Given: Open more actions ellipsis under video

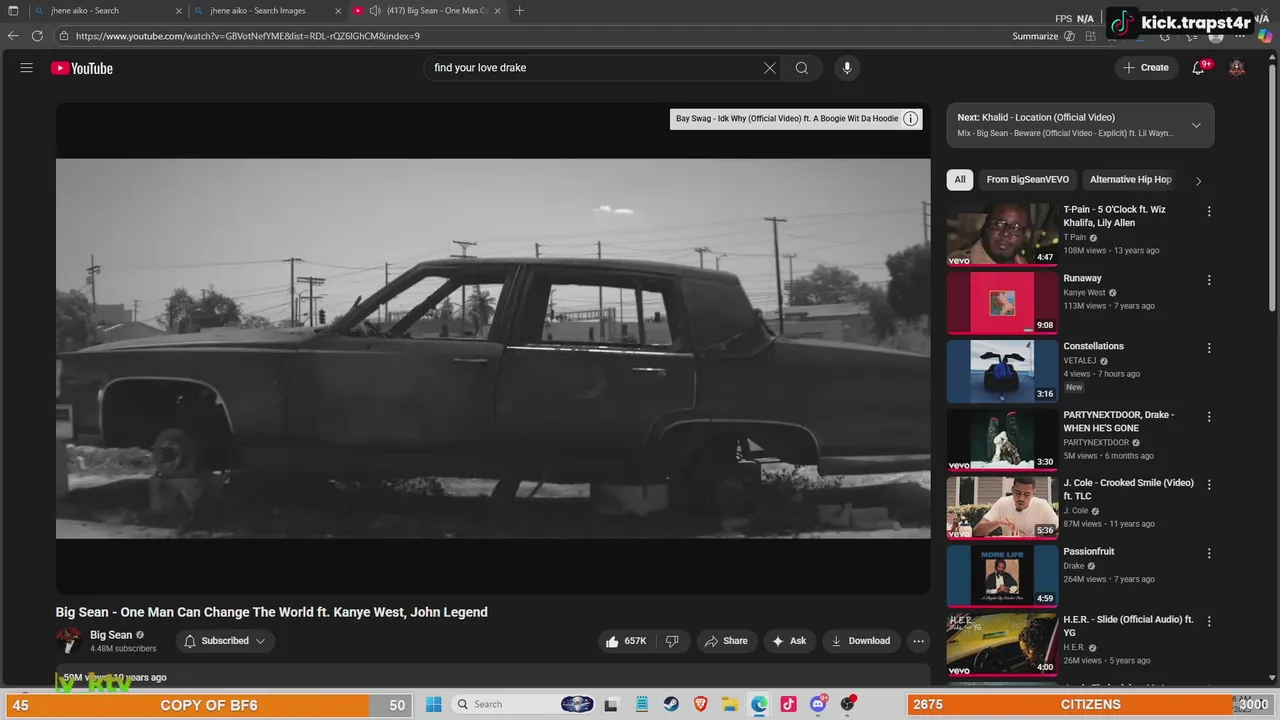Looking at the screenshot, I should click(919, 641).
